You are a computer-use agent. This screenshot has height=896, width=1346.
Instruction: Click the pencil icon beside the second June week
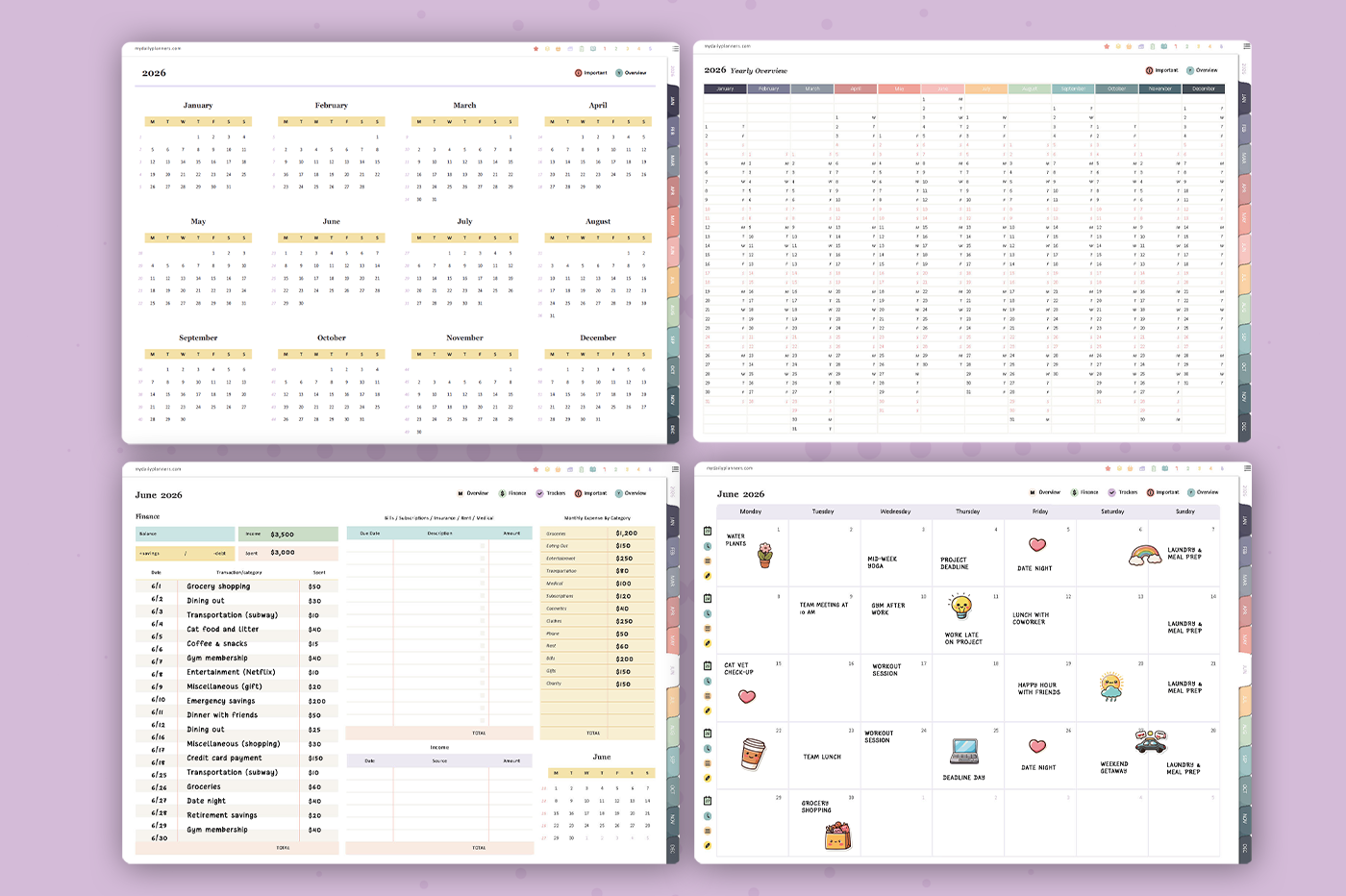click(x=708, y=643)
